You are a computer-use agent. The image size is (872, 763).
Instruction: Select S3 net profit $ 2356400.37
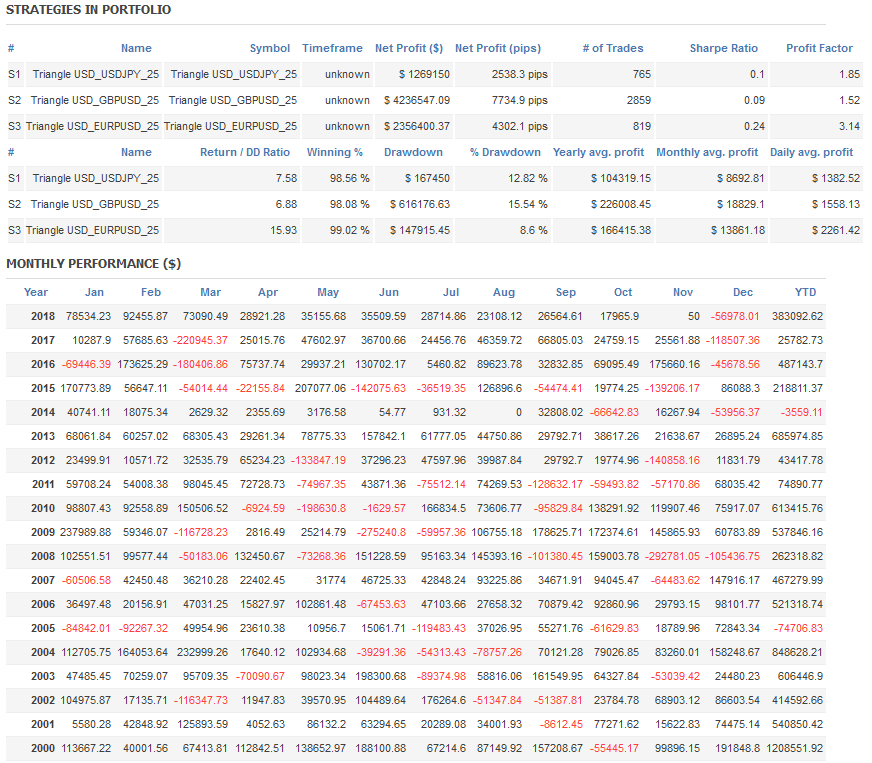(417, 127)
